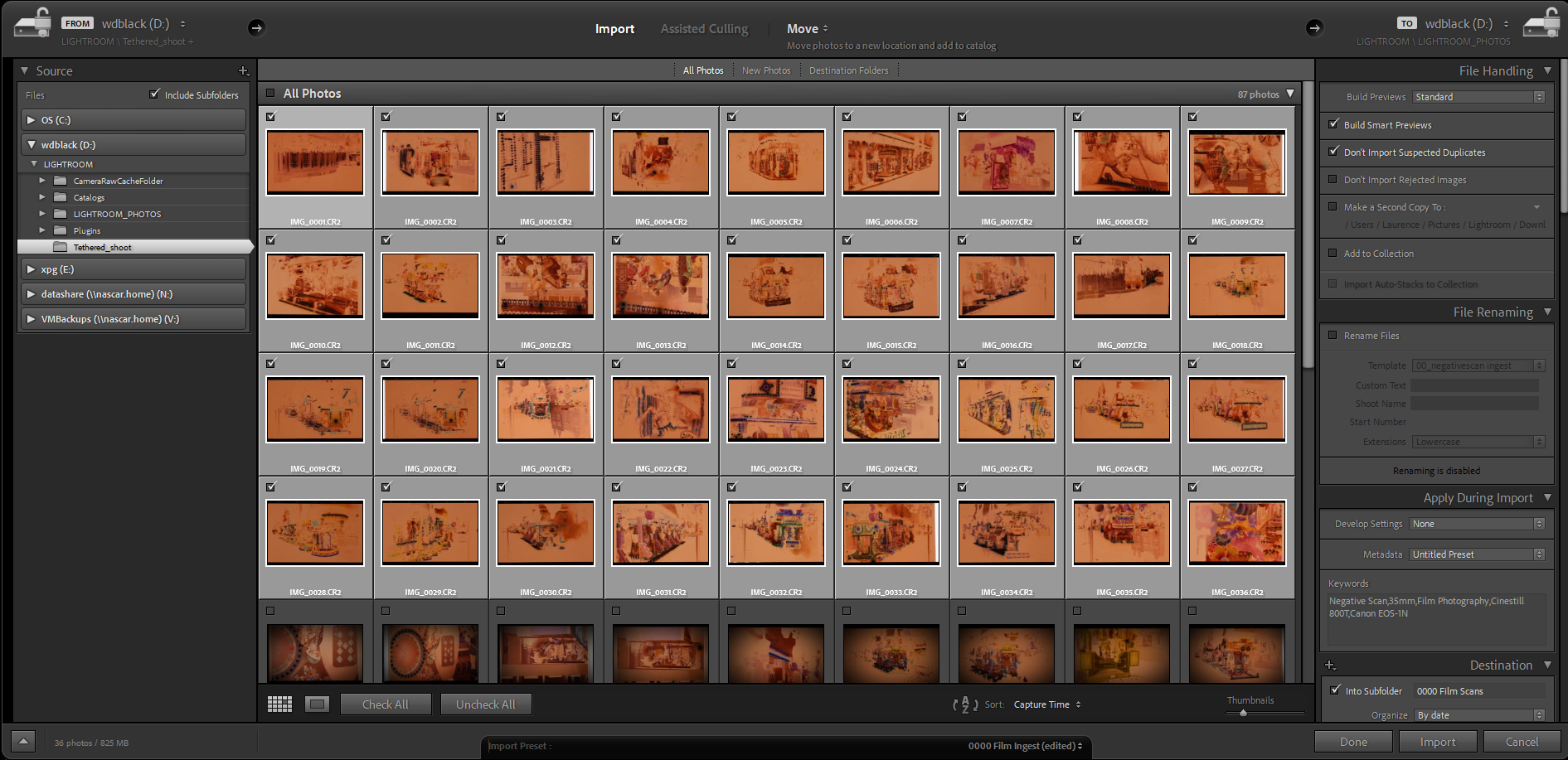Switch to loupe view icon
The width and height of the screenshot is (1568, 760).
point(317,704)
